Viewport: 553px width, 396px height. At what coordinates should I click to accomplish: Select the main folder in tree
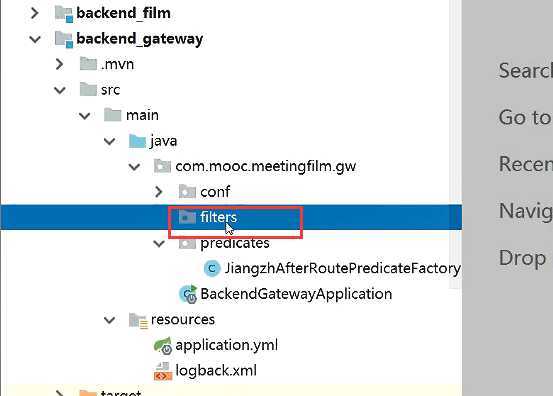142,115
